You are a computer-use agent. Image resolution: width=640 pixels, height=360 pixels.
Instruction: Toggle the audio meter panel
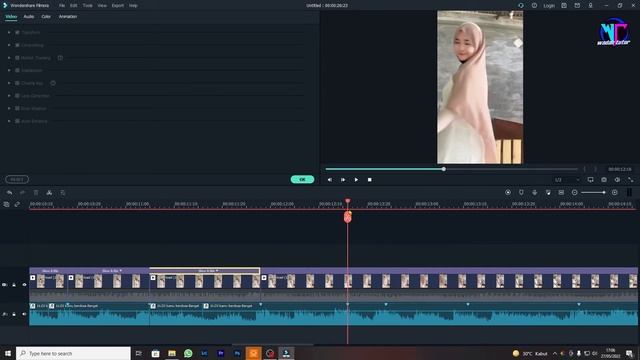[629, 192]
